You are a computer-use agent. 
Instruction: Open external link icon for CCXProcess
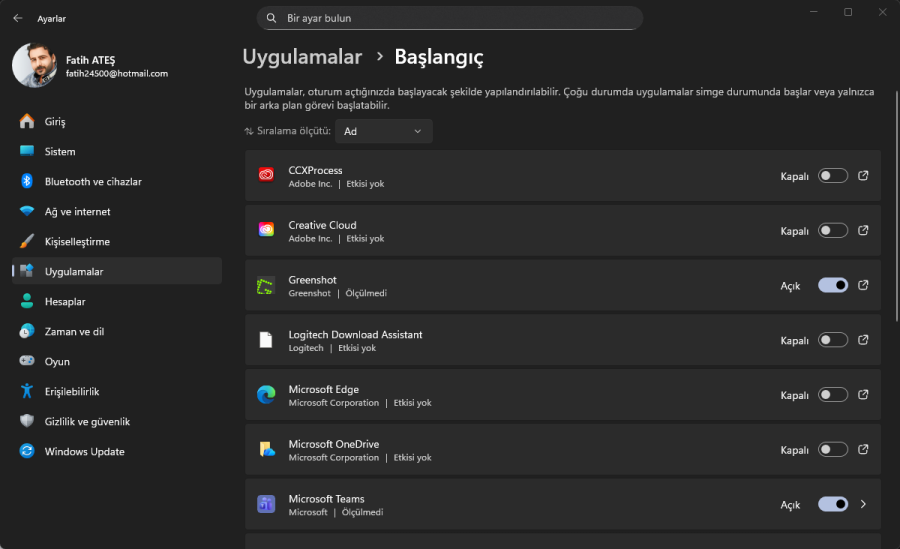pyautogui.click(x=863, y=176)
